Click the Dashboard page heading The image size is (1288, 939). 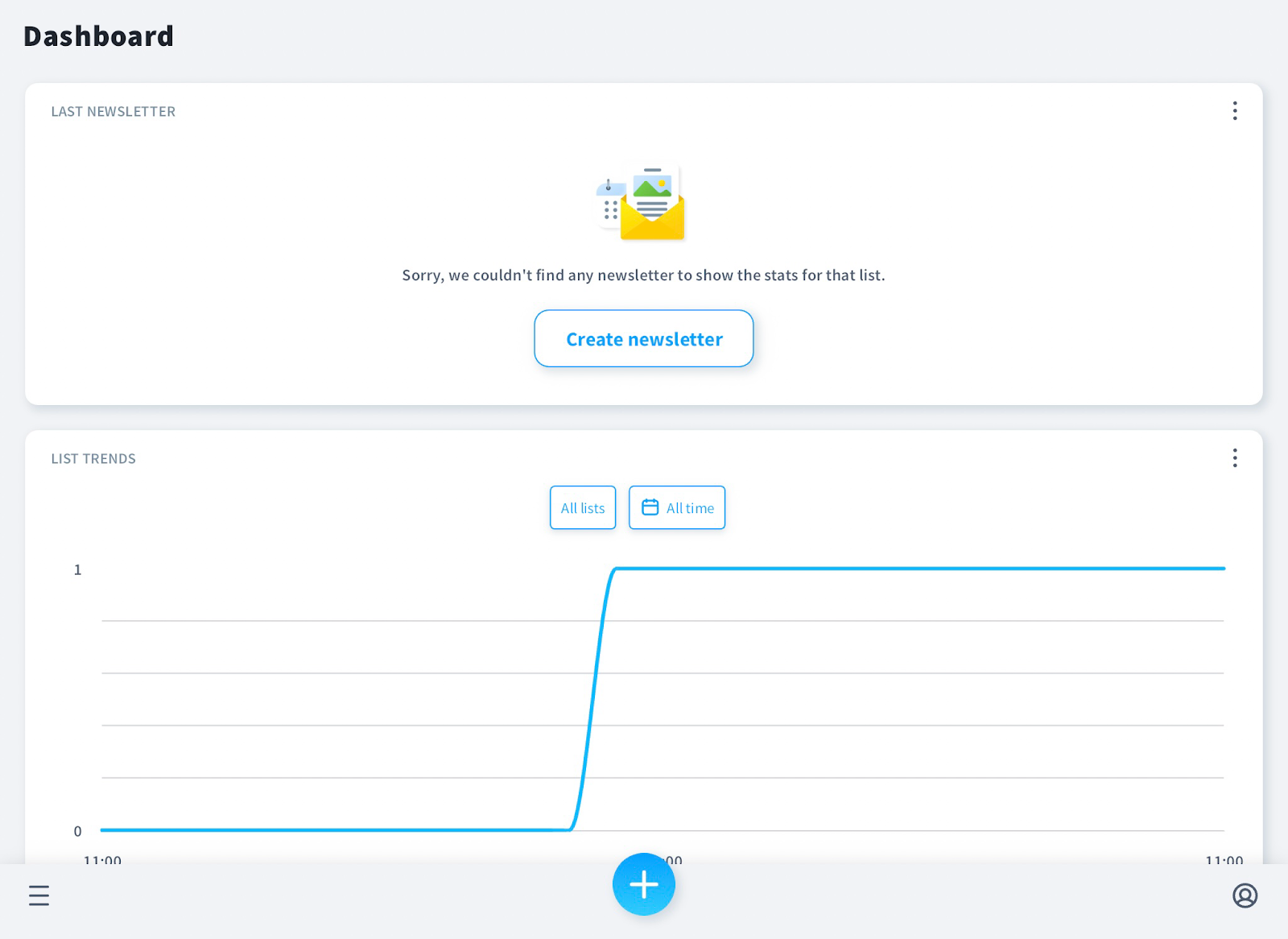[x=98, y=36]
